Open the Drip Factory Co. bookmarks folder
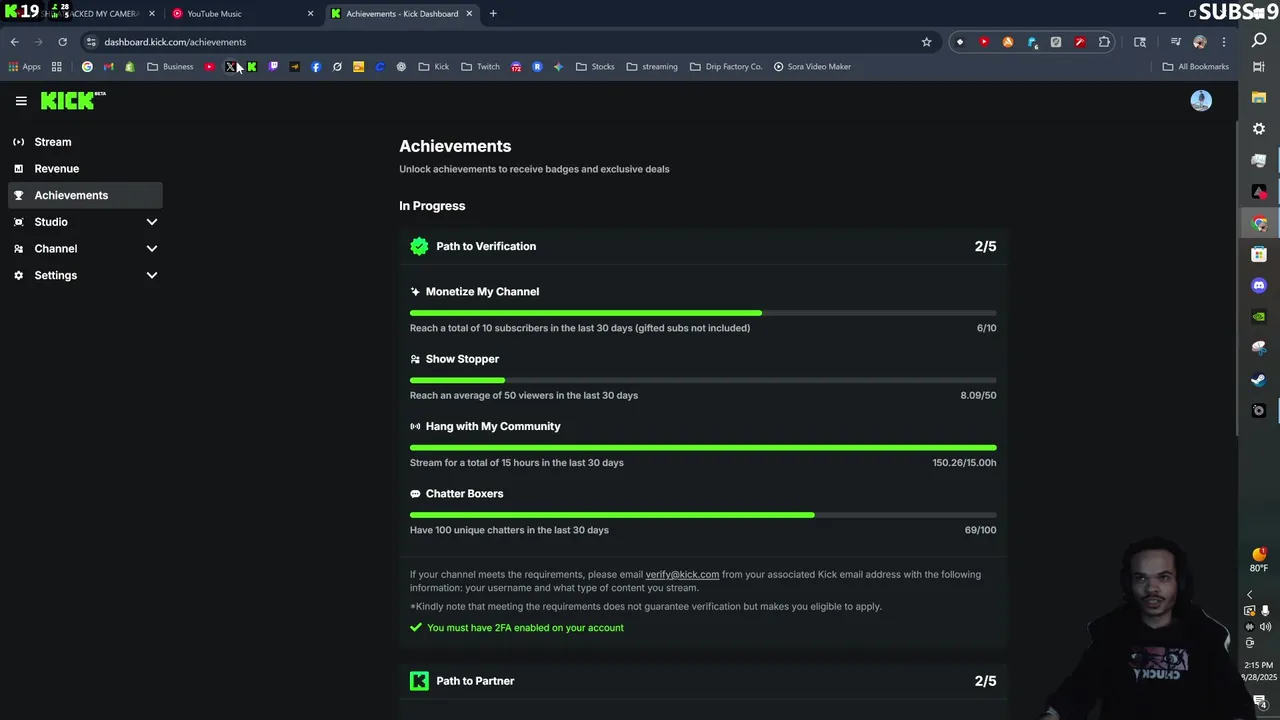 click(x=726, y=67)
